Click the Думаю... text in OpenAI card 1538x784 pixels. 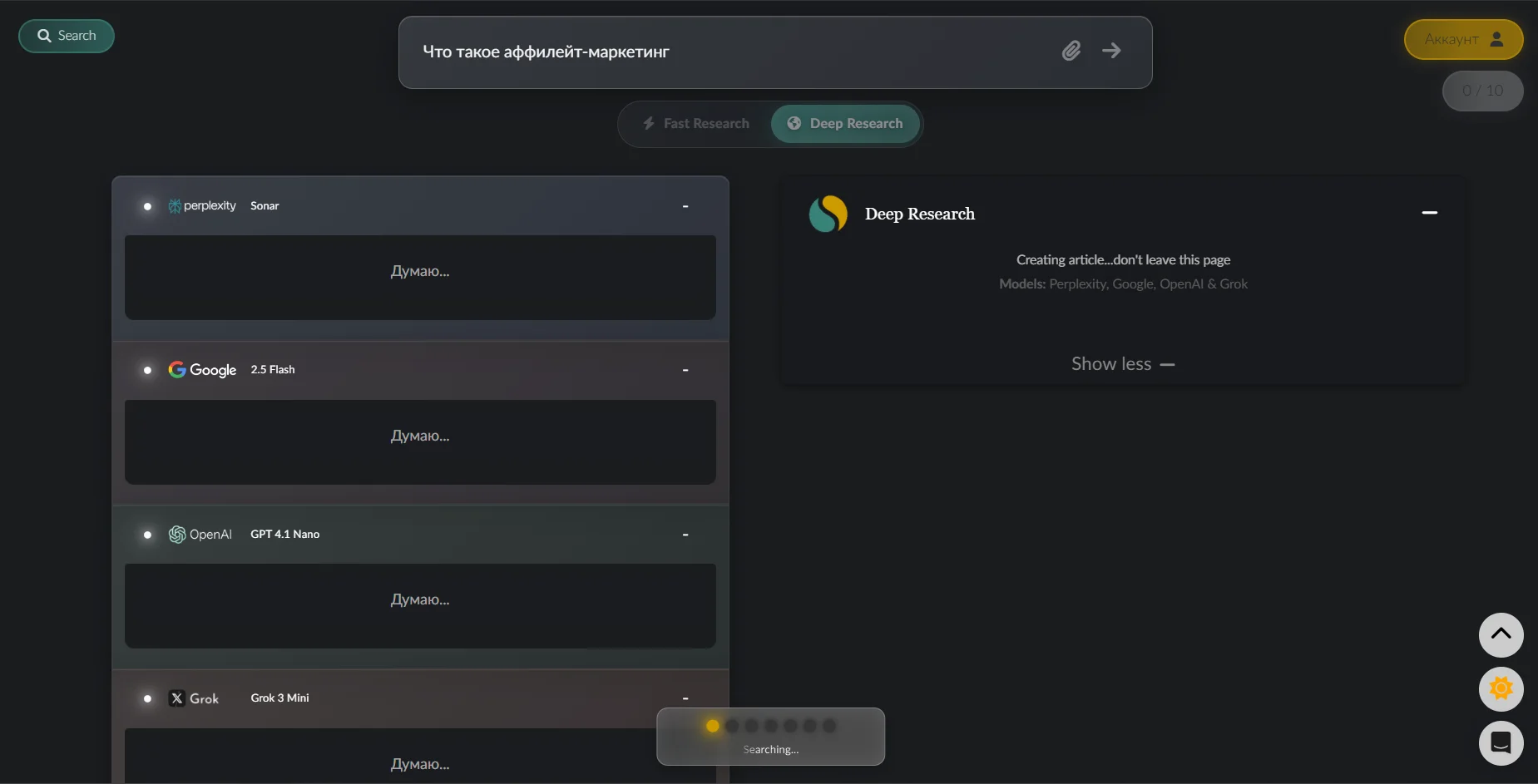point(420,599)
